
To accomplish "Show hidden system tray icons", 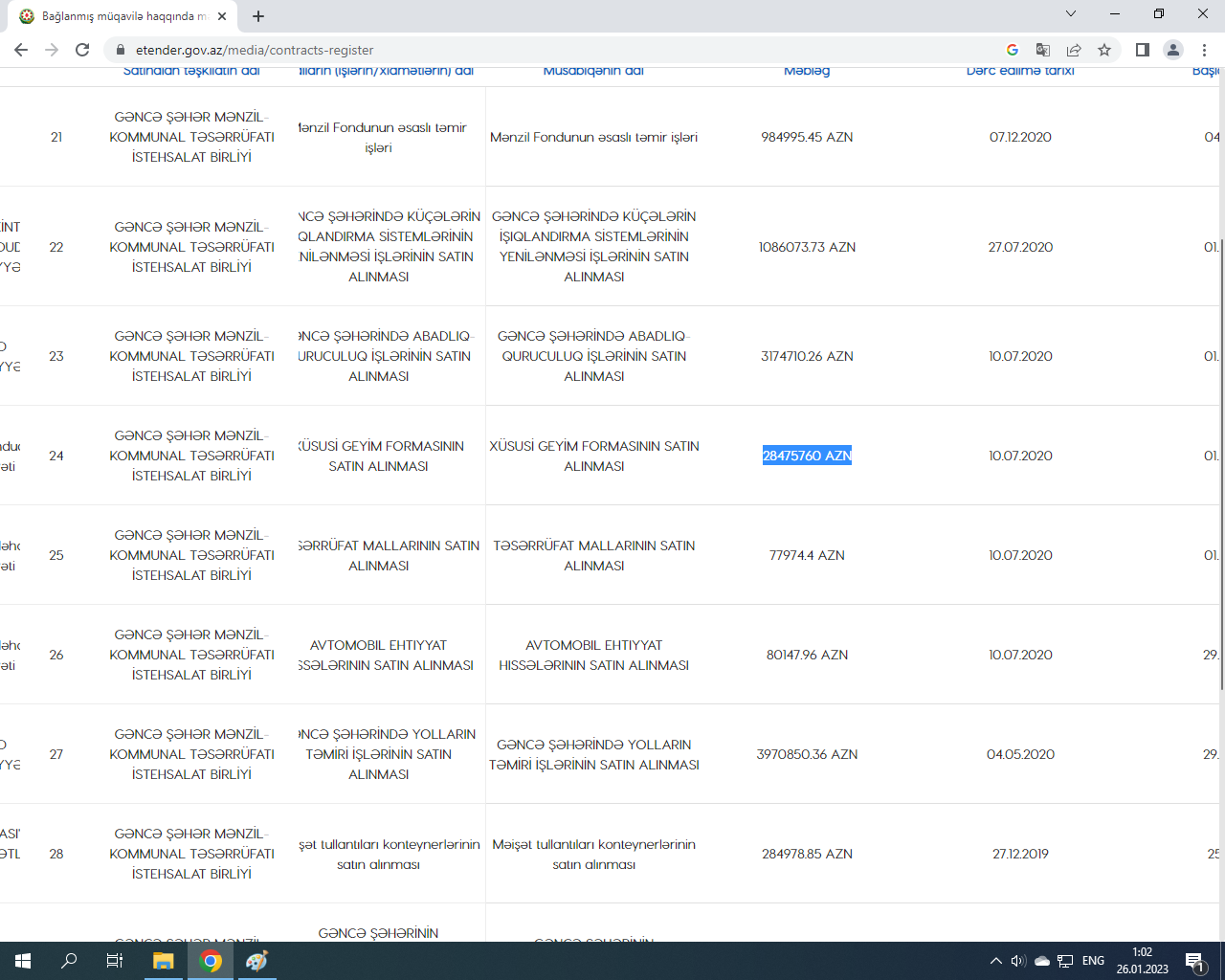I will 995,961.
